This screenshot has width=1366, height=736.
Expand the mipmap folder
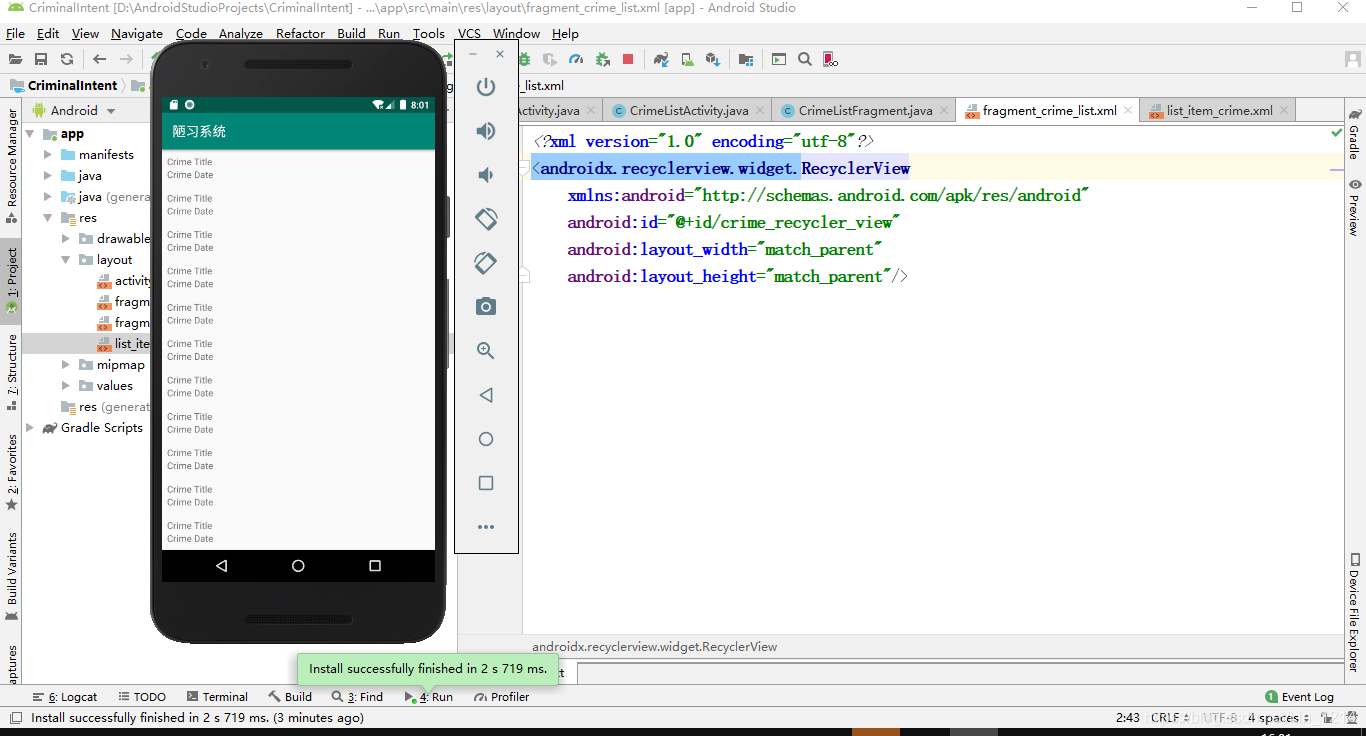click(x=66, y=365)
